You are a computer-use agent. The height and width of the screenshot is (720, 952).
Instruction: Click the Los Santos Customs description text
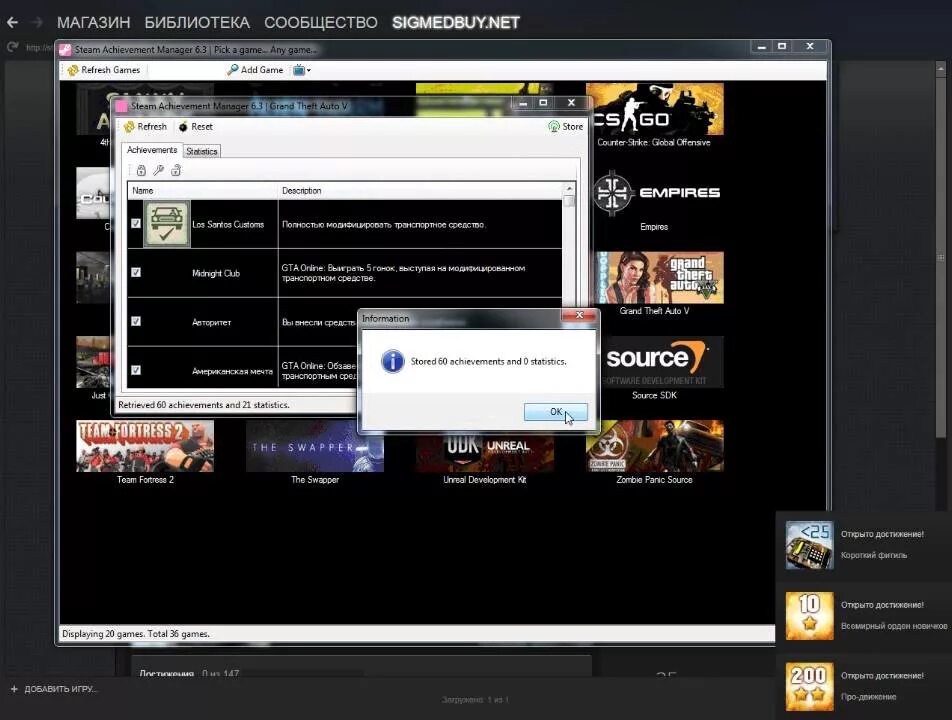383,225
